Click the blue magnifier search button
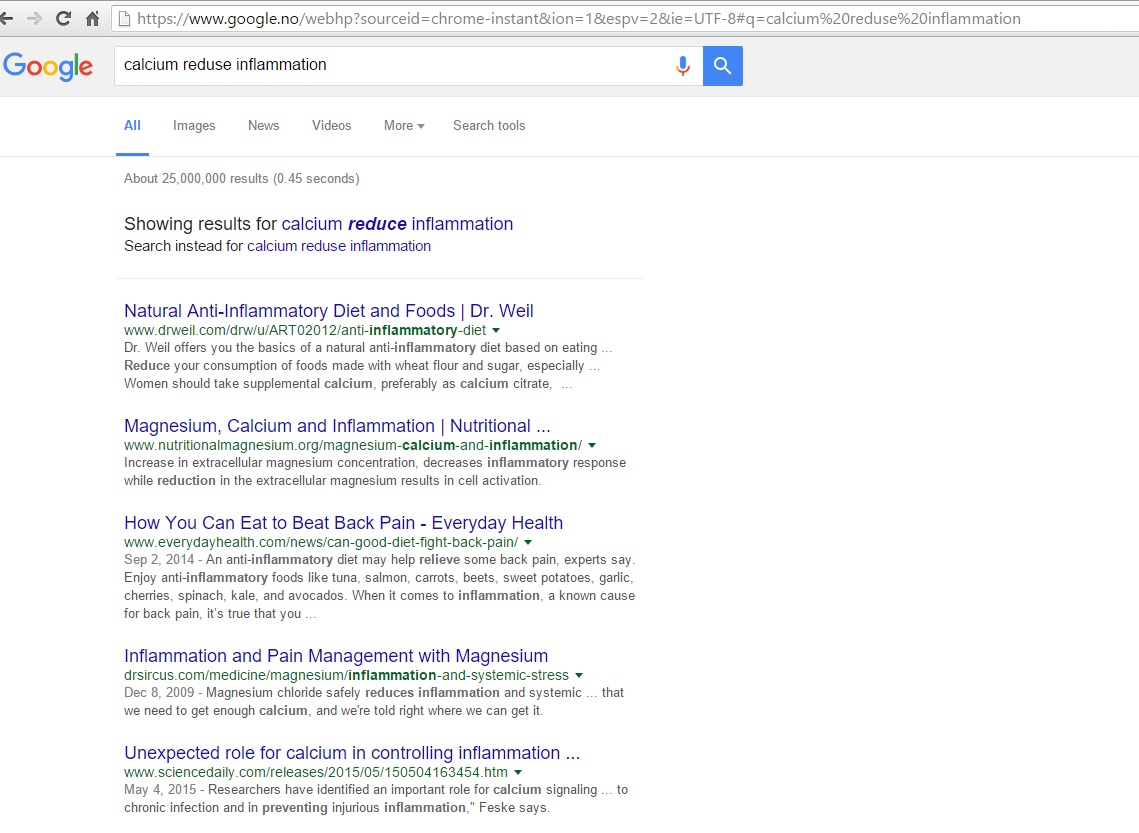1139x833 pixels. [723, 66]
